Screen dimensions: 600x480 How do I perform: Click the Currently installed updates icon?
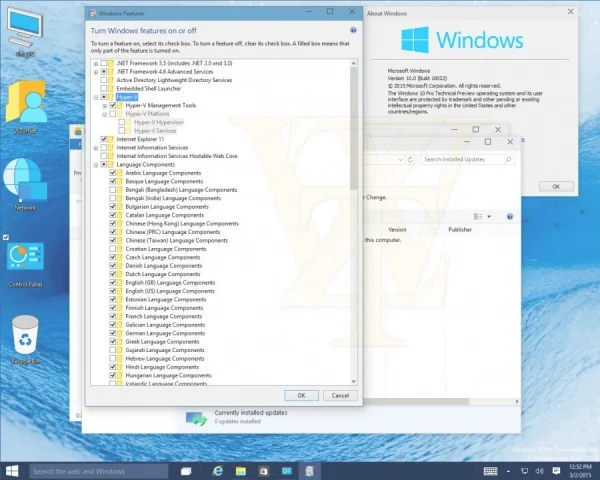click(x=196, y=418)
